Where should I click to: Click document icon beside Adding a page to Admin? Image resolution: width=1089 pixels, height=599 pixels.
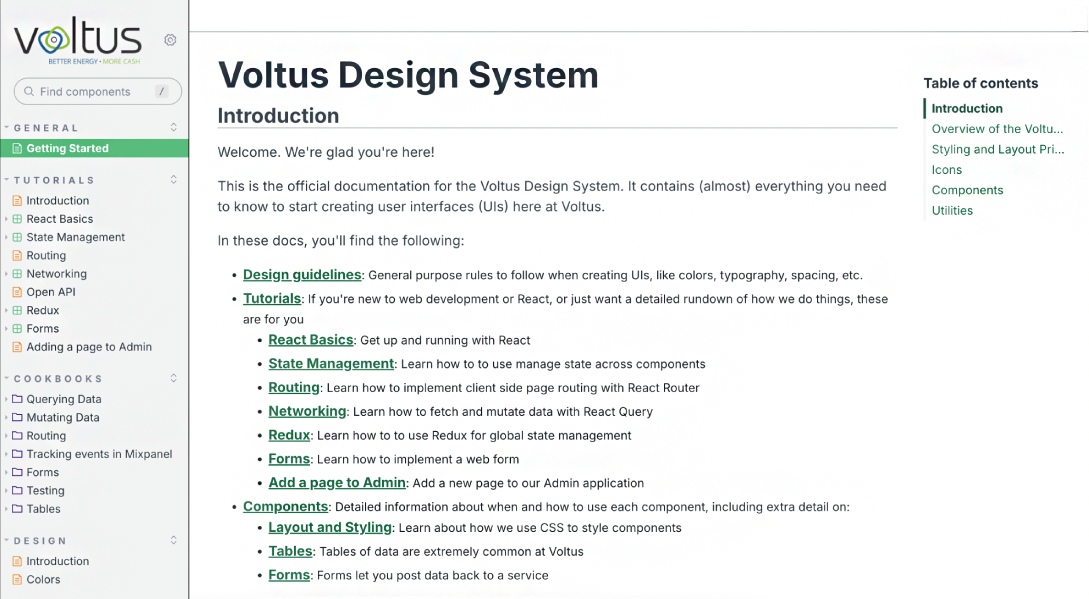point(17,347)
